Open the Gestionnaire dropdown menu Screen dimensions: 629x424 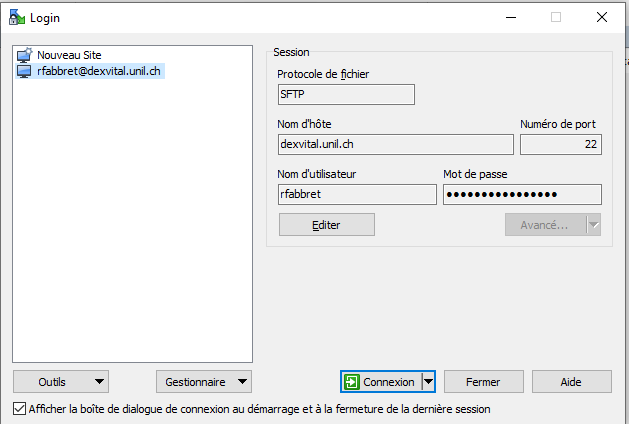coord(203,382)
